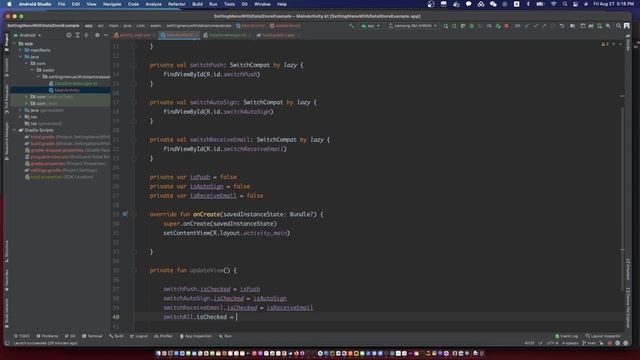640x360 pixels.
Task: Click override gutter icon at line 29
Action: pos(125,214)
